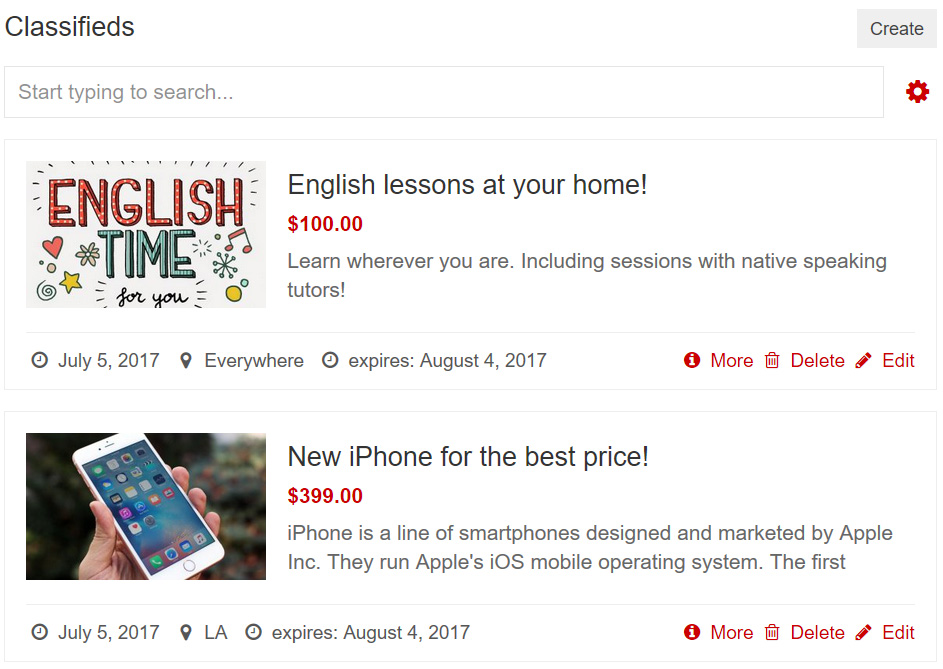Click the pencil icon for iPhone listing

(x=863, y=632)
